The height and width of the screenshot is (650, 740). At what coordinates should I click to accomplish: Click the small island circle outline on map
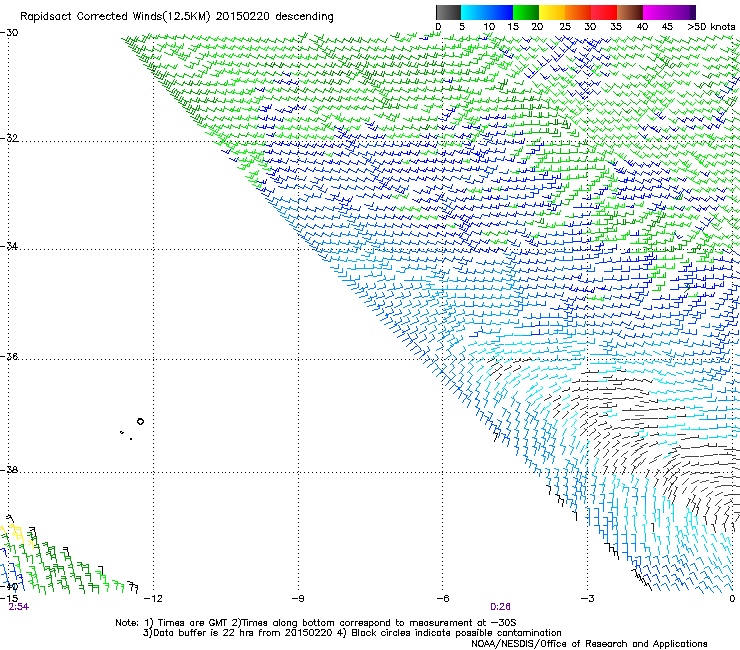tap(140, 422)
